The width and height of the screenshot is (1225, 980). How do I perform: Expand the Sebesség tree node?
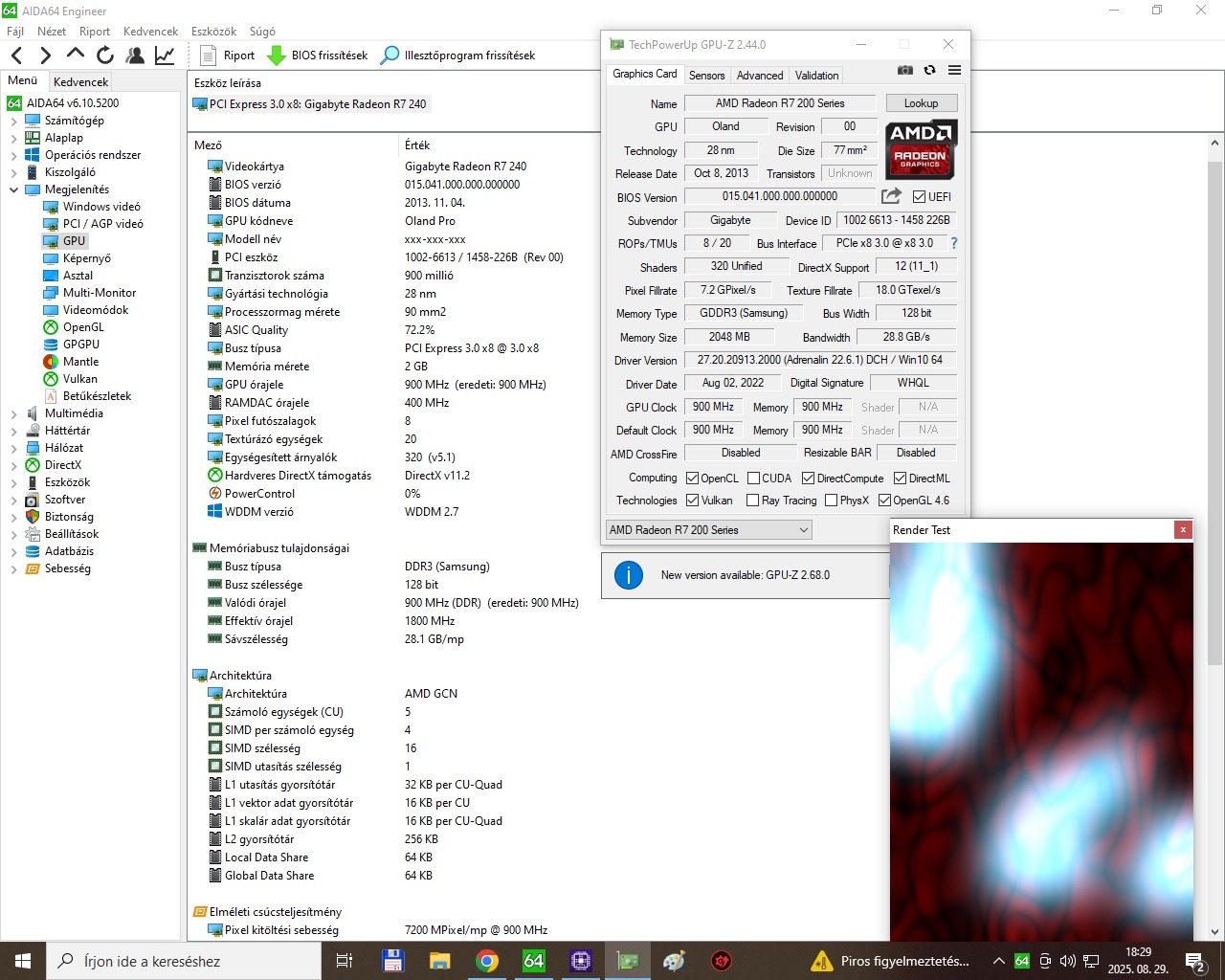point(13,568)
